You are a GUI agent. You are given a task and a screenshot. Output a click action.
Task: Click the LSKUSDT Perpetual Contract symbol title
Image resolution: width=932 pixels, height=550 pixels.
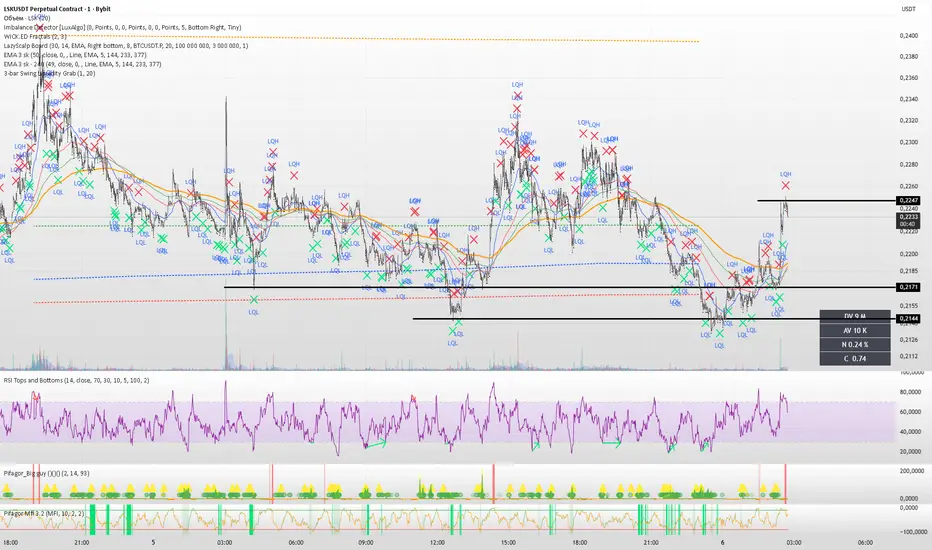coord(57,9)
